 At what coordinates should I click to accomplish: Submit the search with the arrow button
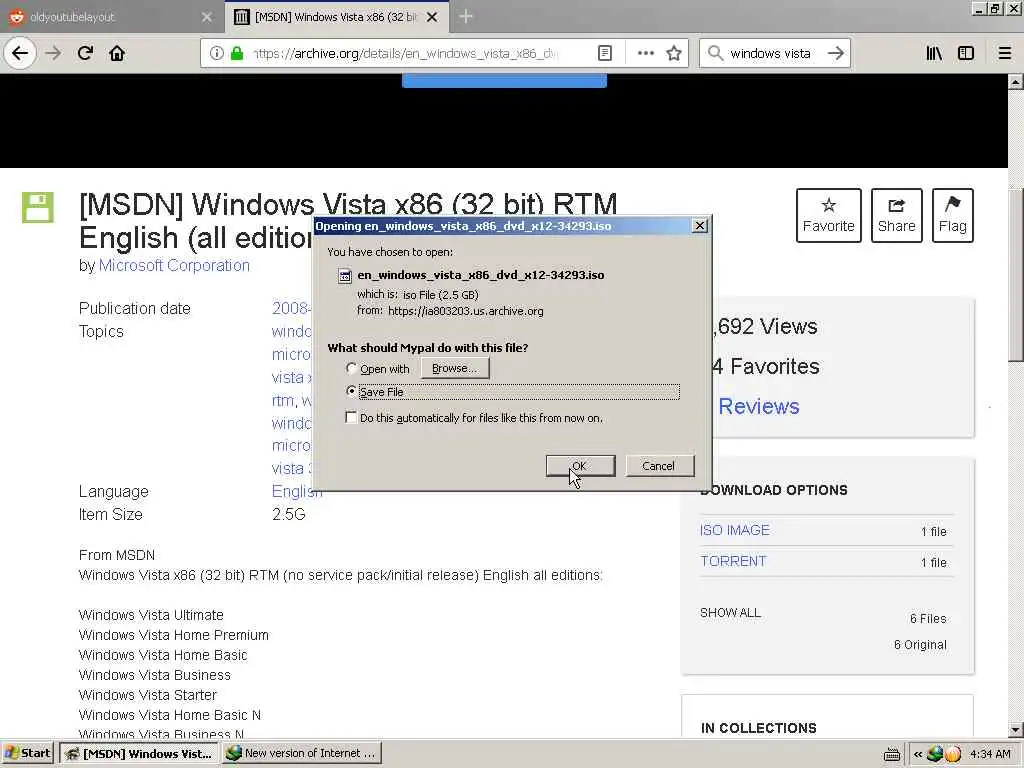[x=836, y=53]
